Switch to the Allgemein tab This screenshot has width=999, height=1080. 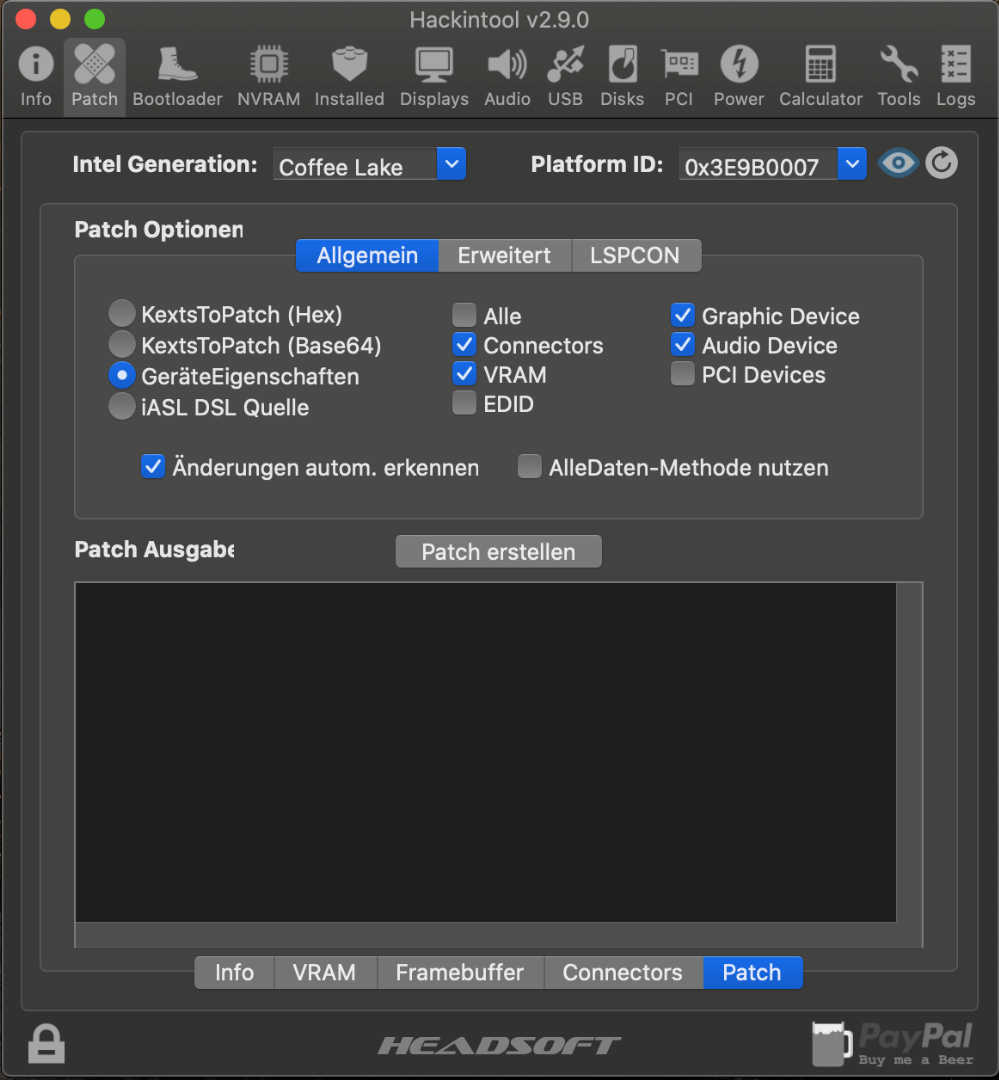(x=367, y=256)
